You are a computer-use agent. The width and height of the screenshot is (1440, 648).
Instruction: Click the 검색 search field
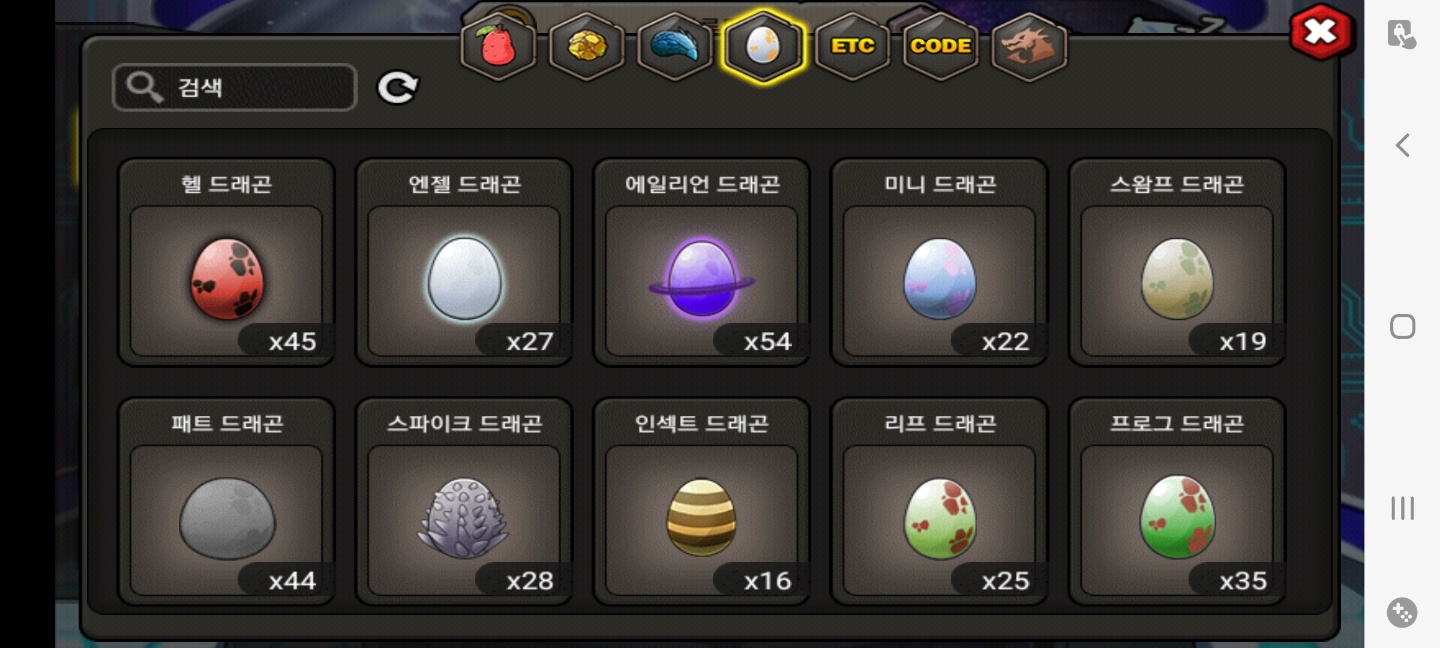(234, 88)
